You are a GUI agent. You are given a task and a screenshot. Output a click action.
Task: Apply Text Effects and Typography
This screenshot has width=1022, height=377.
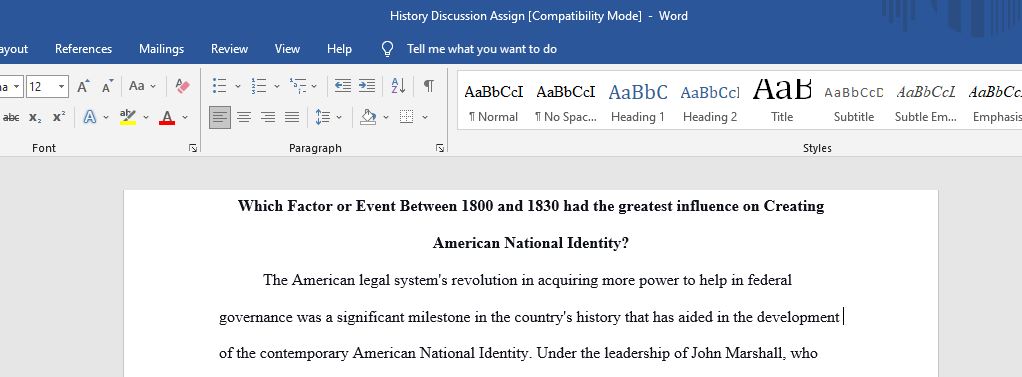[x=90, y=117]
